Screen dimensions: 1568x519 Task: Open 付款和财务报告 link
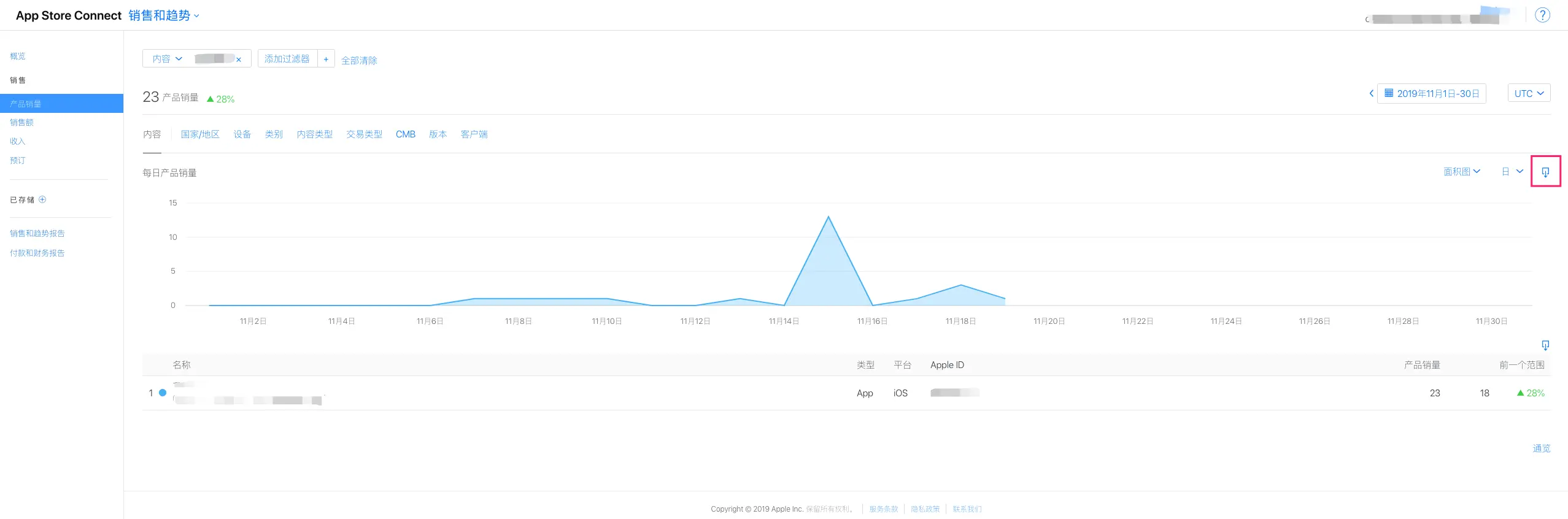pos(37,253)
